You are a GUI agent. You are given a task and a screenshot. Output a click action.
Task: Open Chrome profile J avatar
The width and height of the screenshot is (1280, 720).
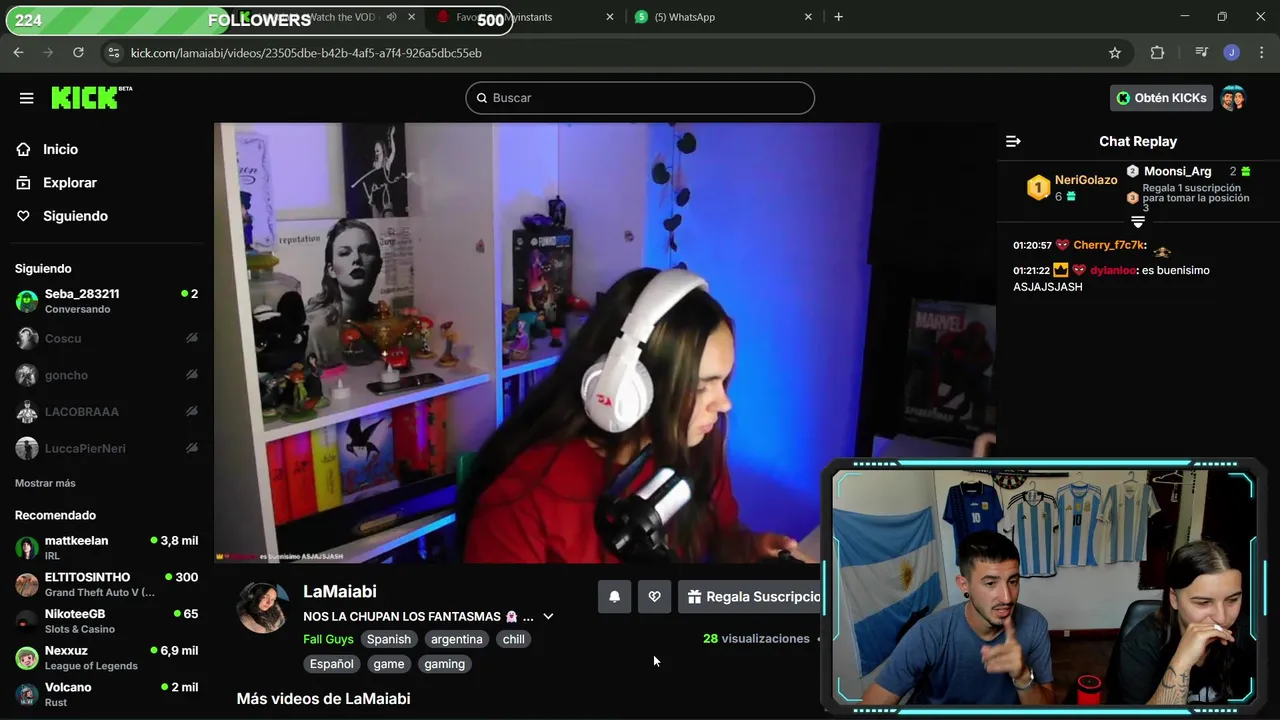[1232, 53]
